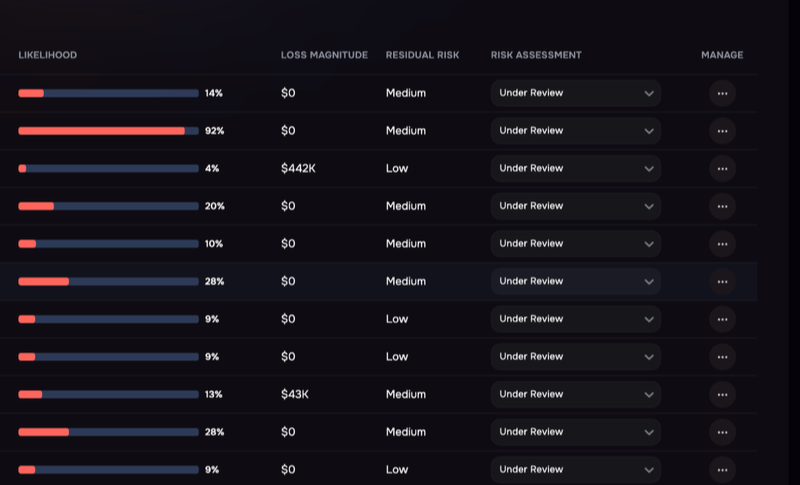The height and width of the screenshot is (485, 800).
Task: Sort by the Likelihood column header
Action: 47,55
